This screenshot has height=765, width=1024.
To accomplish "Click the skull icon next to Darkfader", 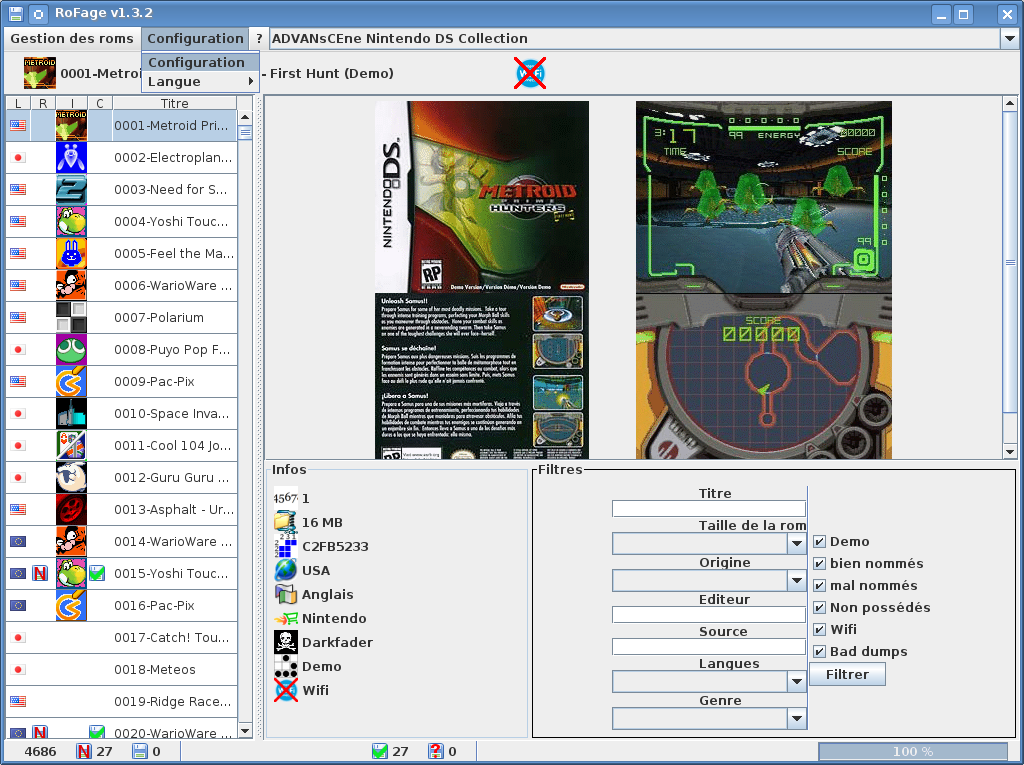I will click(285, 642).
